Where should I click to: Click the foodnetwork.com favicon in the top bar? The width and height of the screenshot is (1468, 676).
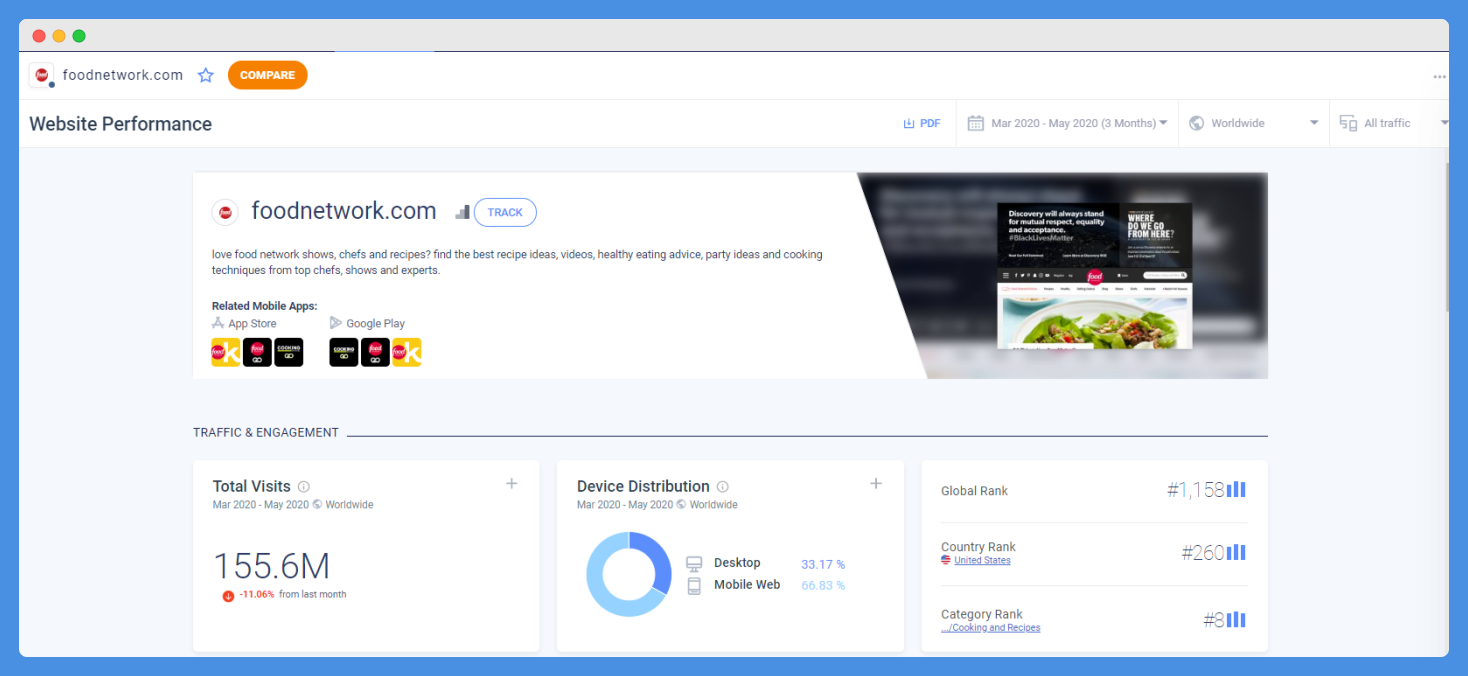click(41, 75)
